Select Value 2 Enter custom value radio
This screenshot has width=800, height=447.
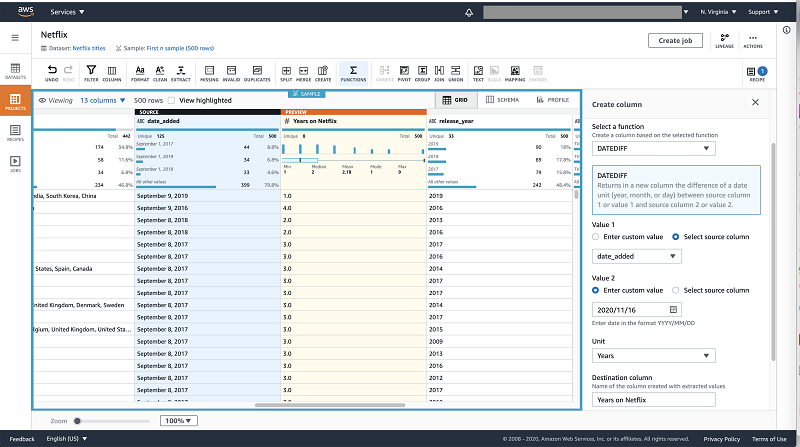[595, 290]
